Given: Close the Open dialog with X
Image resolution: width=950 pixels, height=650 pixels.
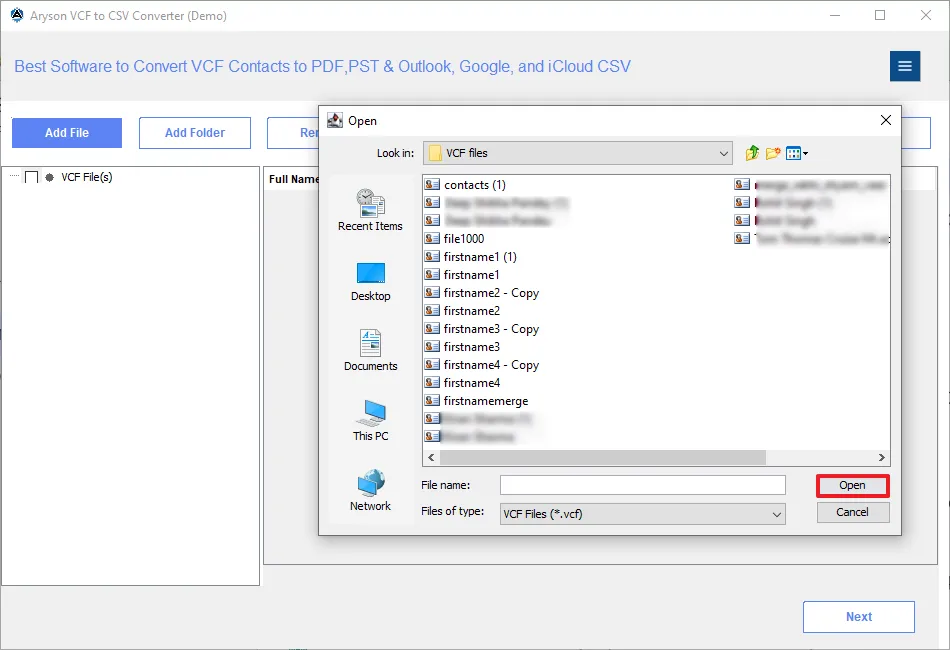Looking at the screenshot, I should coord(885,120).
